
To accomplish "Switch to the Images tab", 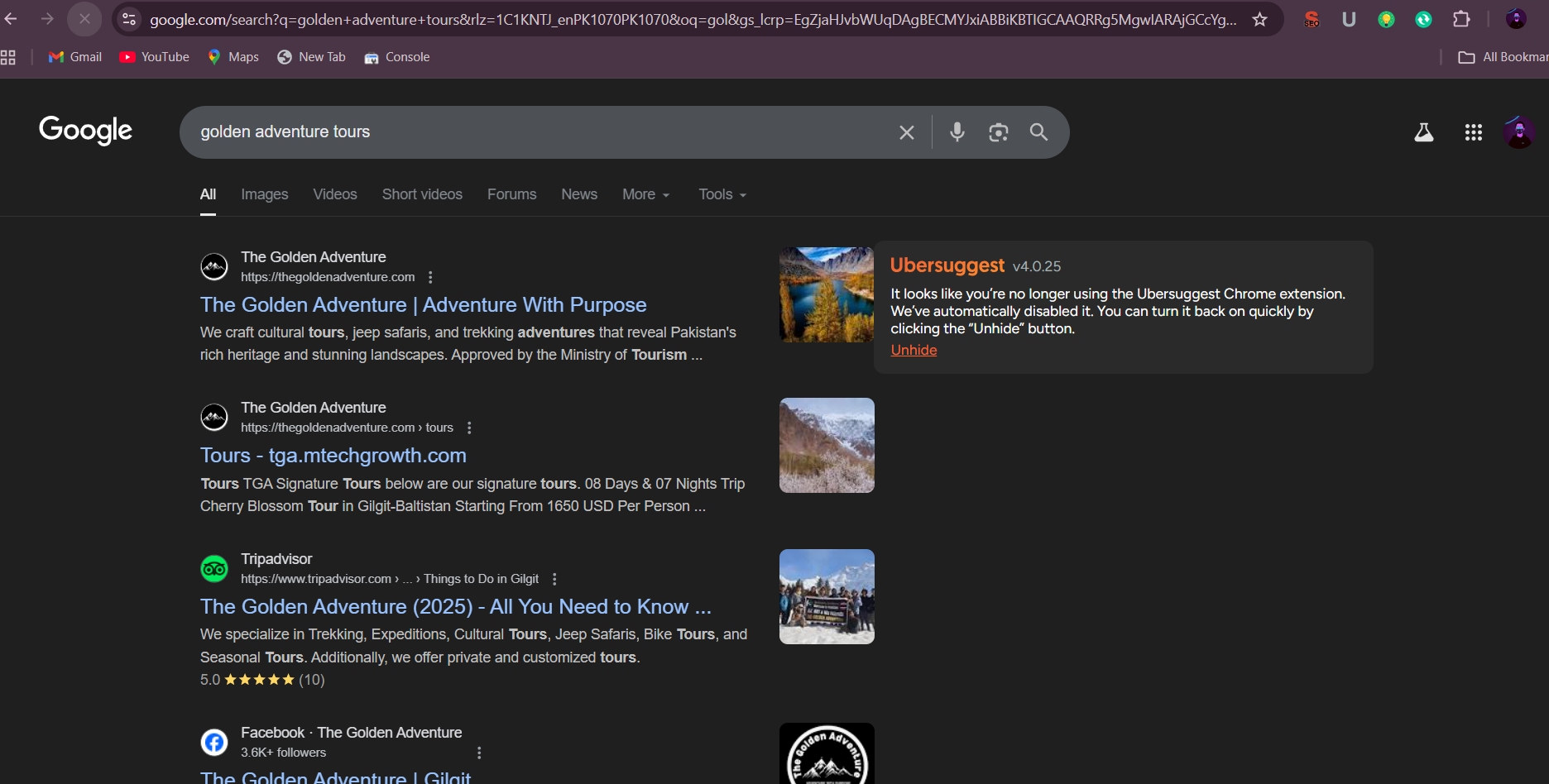I will [265, 194].
